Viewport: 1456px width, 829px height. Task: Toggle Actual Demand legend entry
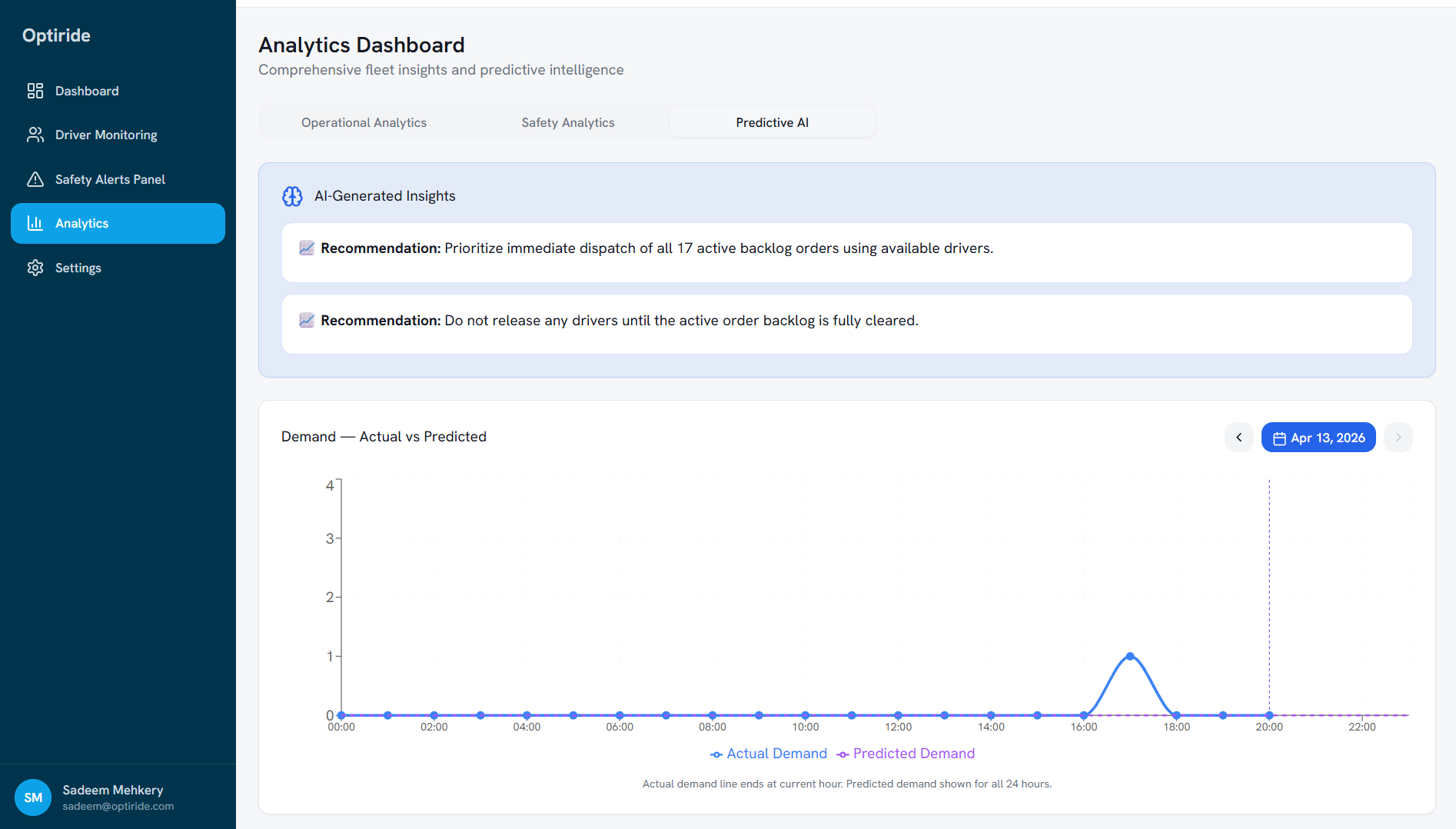pos(769,754)
